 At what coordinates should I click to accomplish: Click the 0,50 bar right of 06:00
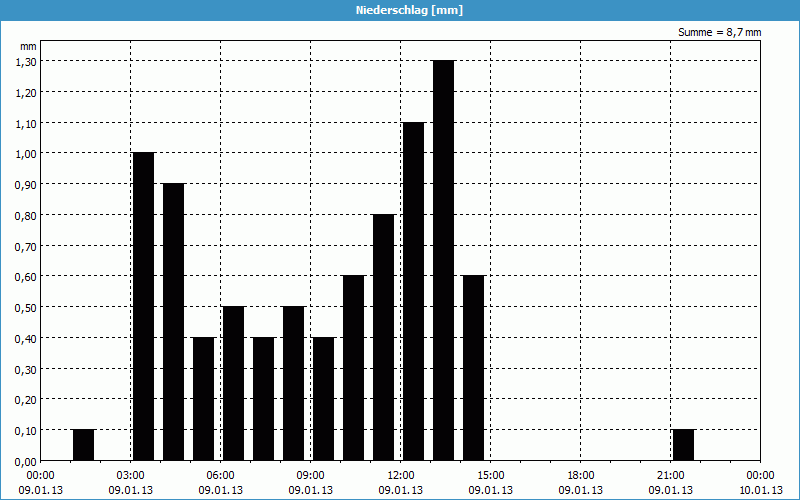coord(233,383)
